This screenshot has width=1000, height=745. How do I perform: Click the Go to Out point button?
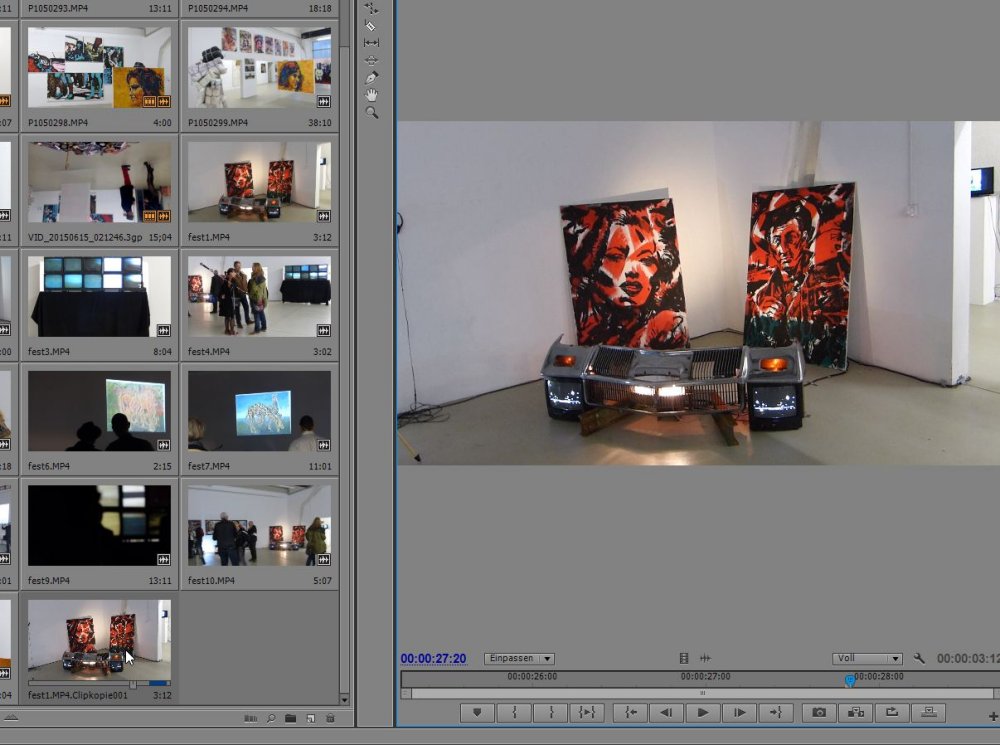click(776, 712)
